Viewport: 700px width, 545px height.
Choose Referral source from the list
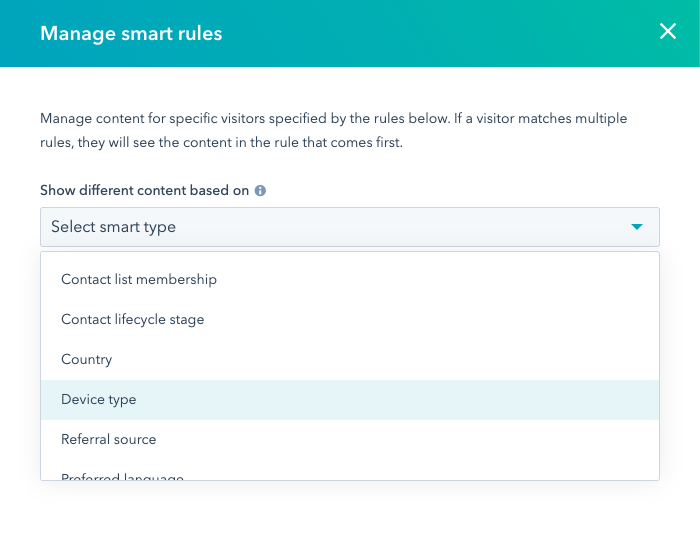[x=109, y=440]
